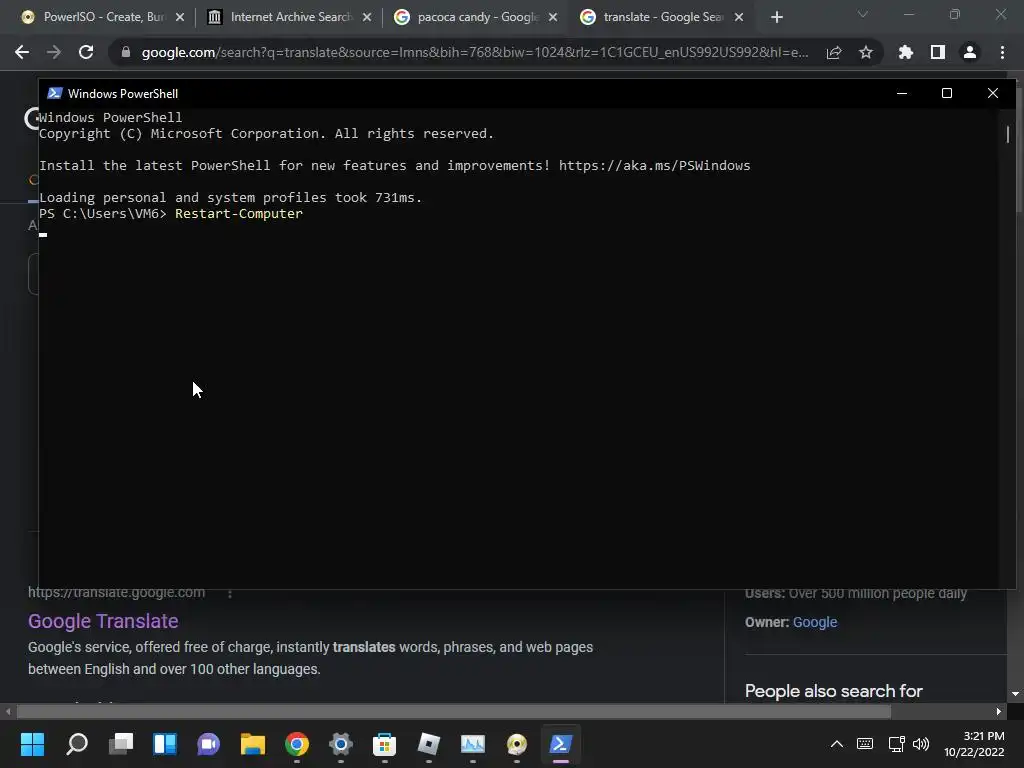Close the PowerISO tab

[x=180, y=17]
